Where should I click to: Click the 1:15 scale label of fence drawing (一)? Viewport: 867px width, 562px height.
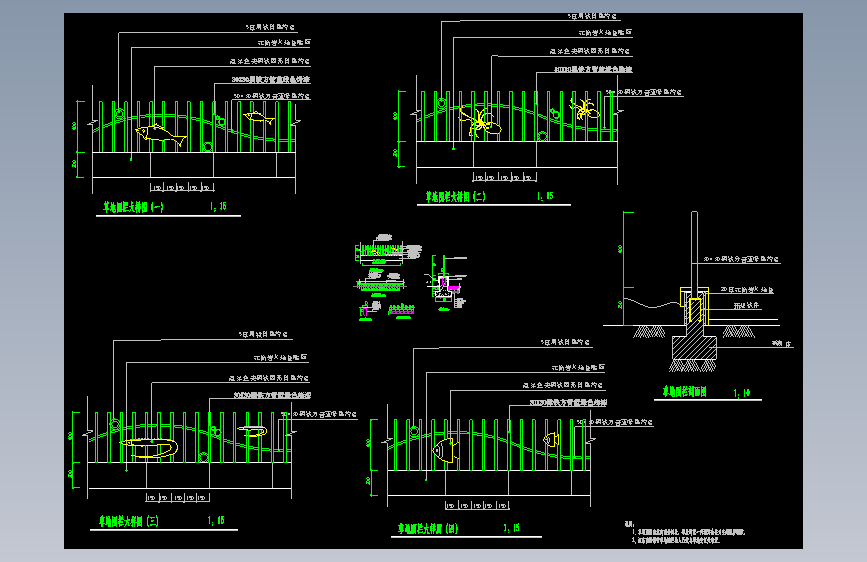coord(218,206)
